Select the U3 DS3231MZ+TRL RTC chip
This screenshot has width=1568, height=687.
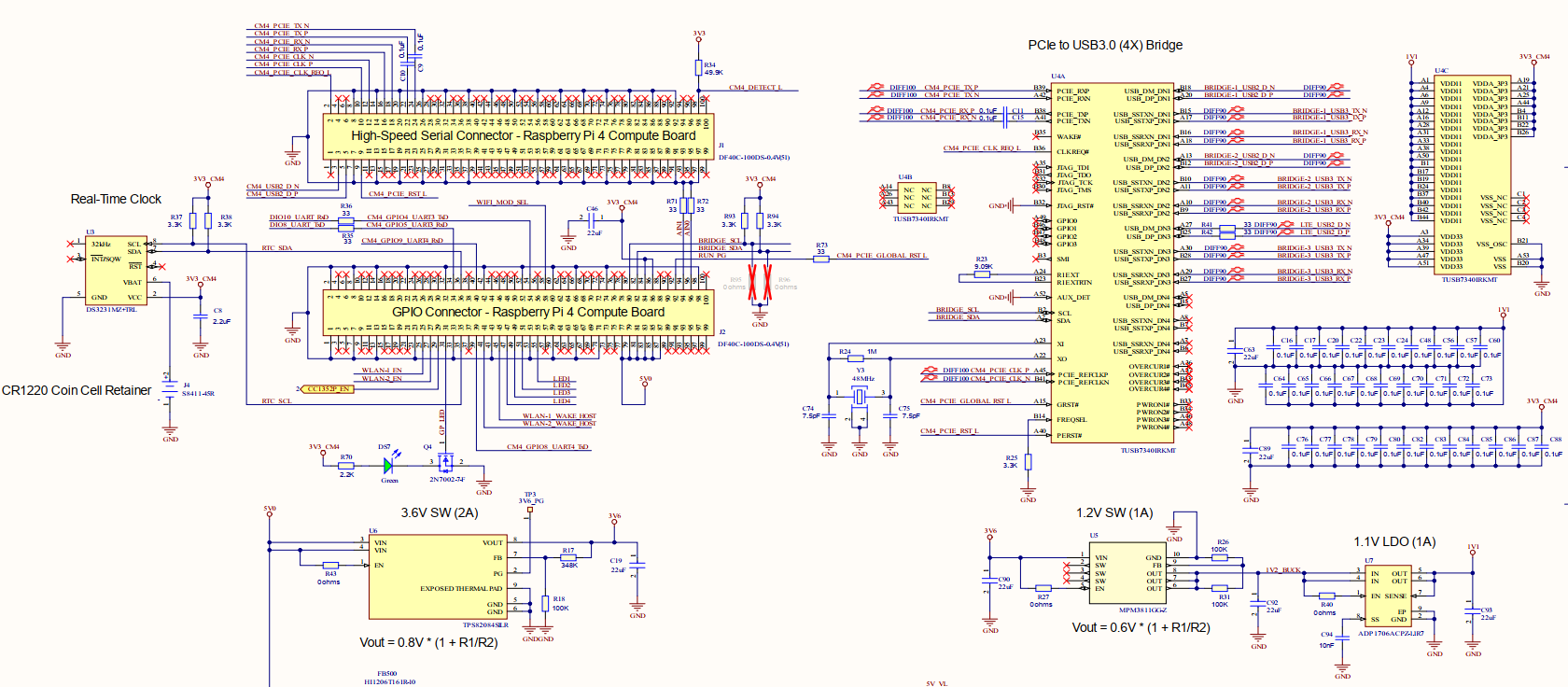click(x=117, y=271)
